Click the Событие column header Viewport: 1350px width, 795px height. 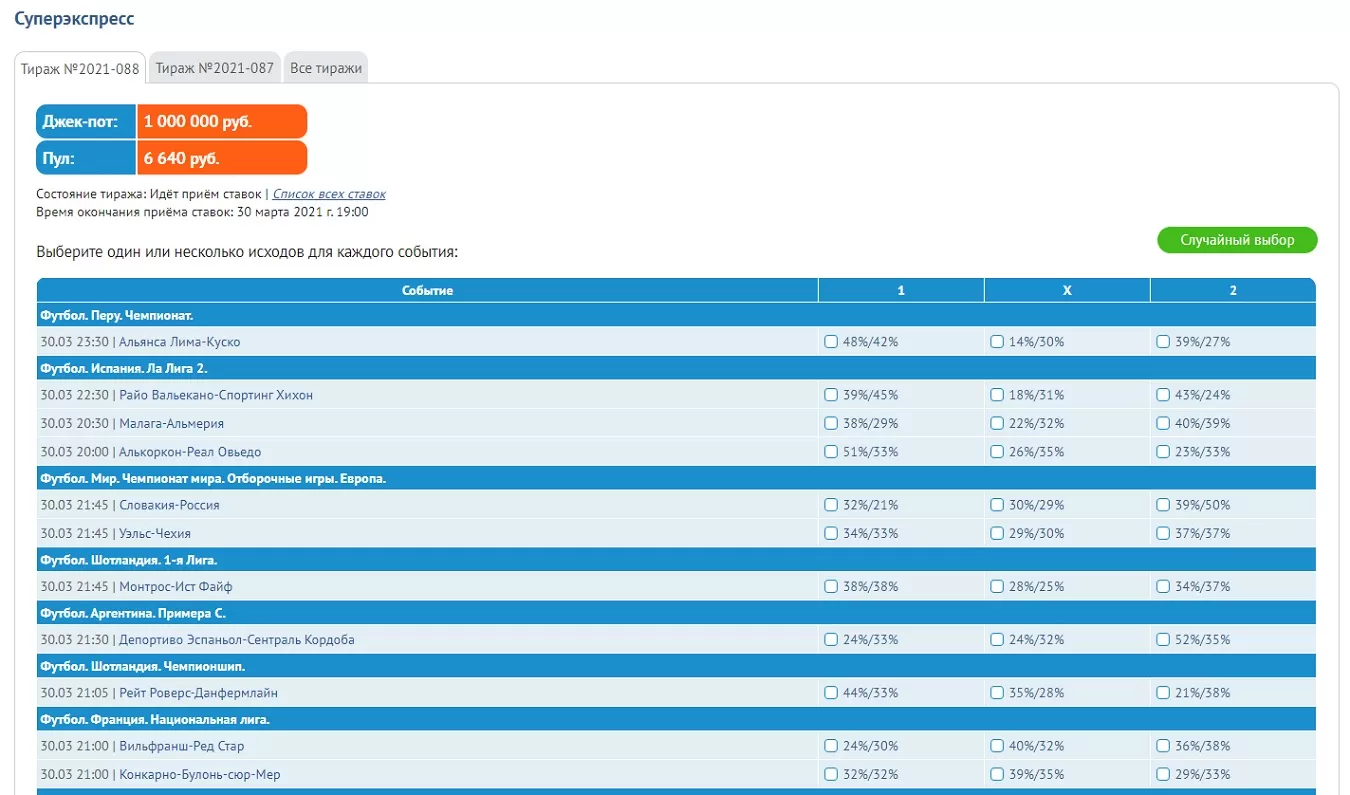pyautogui.click(x=427, y=291)
